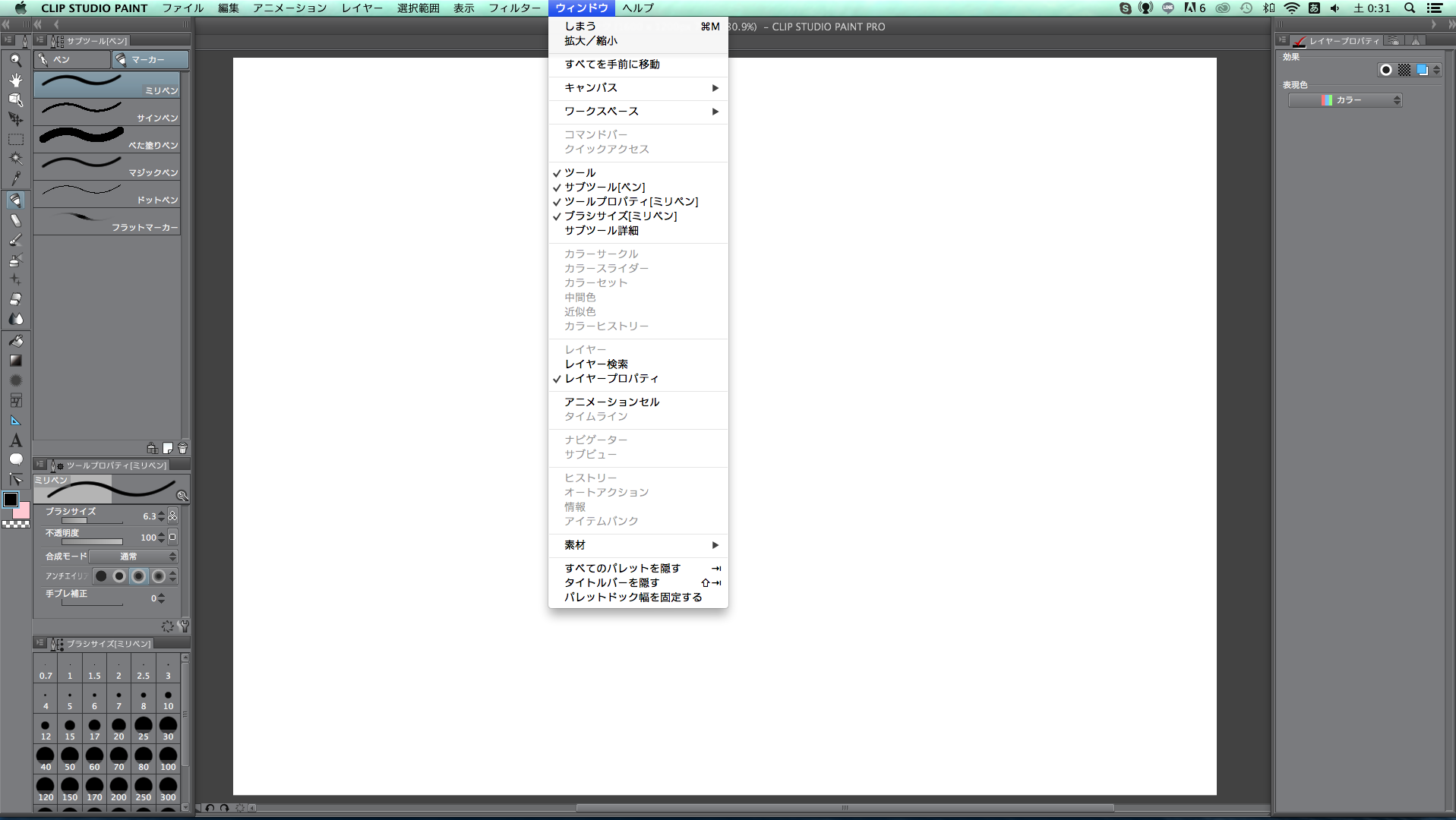
Task: Open the ワークスペース submenu
Action: (x=637, y=112)
